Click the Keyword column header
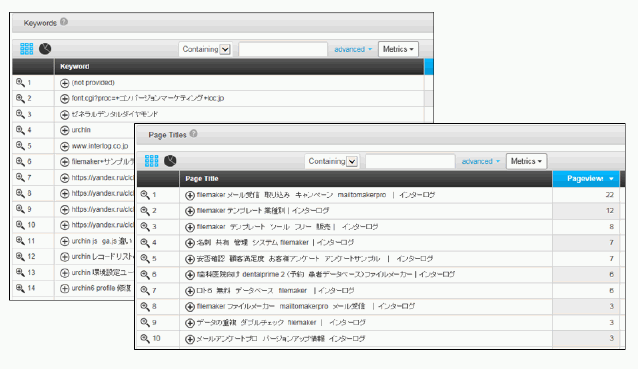The width and height of the screenshot is (638, 369). click(239, 66)
